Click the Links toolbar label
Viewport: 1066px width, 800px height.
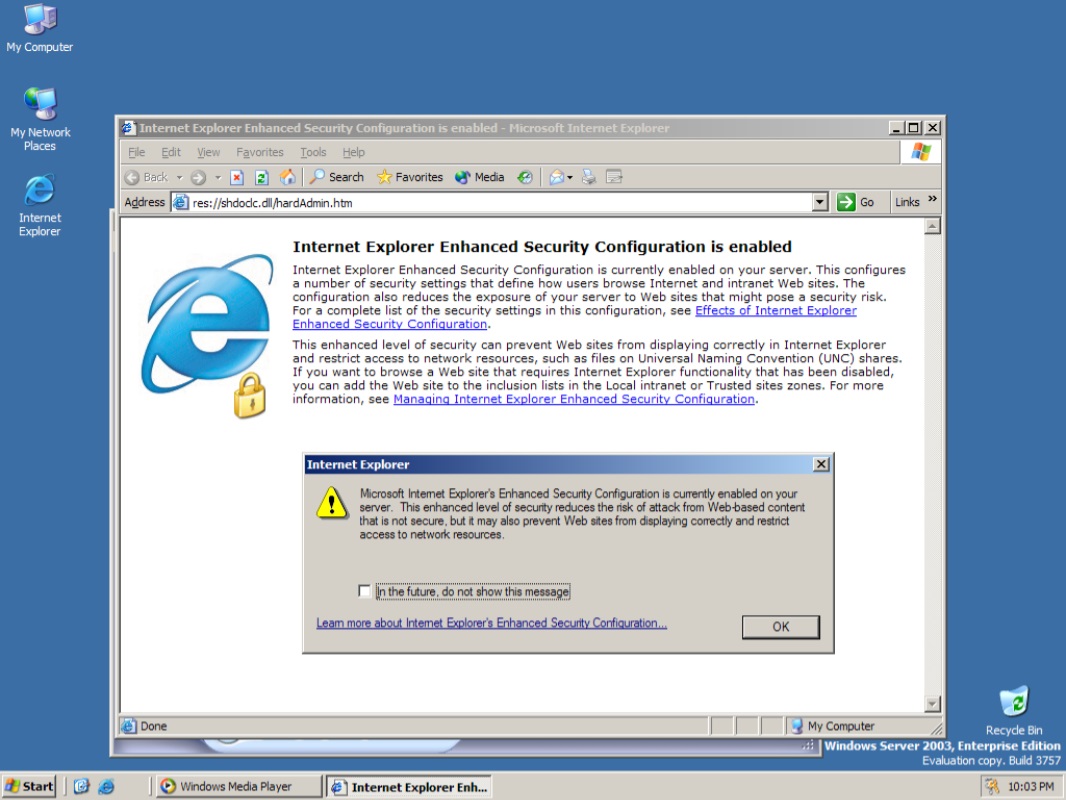907,202
